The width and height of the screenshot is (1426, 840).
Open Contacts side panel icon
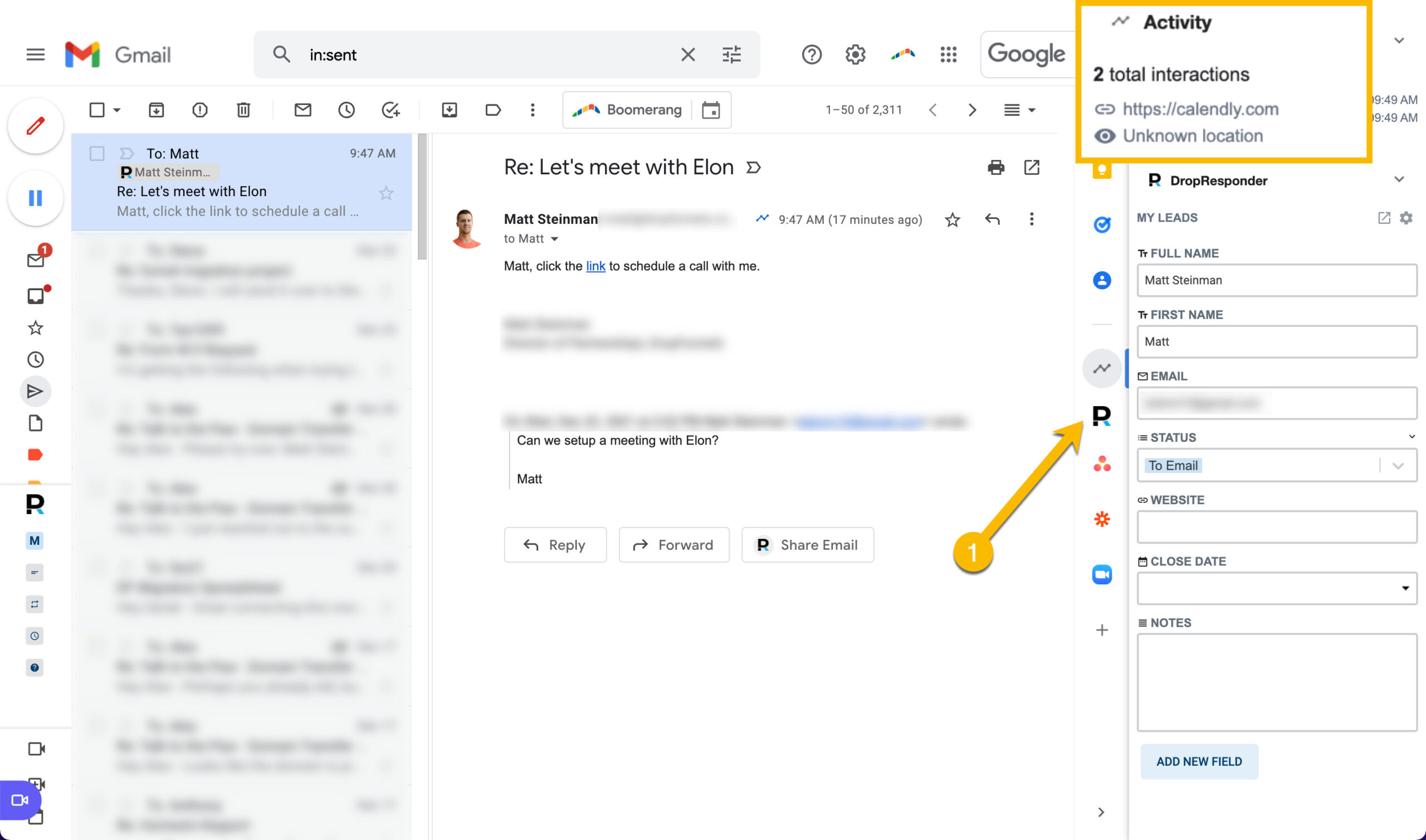[1102, 280]
